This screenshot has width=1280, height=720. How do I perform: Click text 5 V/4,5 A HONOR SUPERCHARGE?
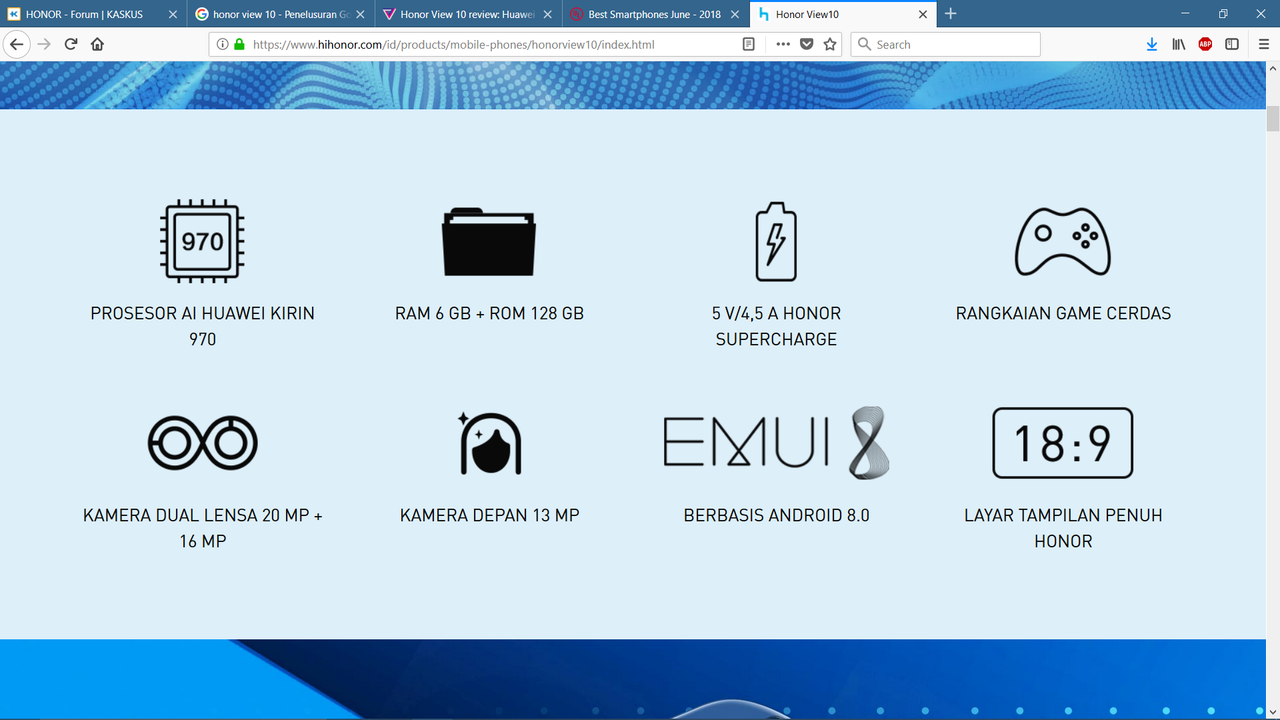(776, 326)
